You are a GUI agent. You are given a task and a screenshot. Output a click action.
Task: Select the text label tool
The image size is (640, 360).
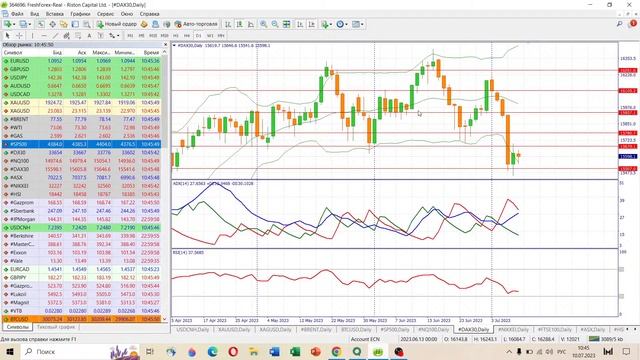tap(100, 36)
